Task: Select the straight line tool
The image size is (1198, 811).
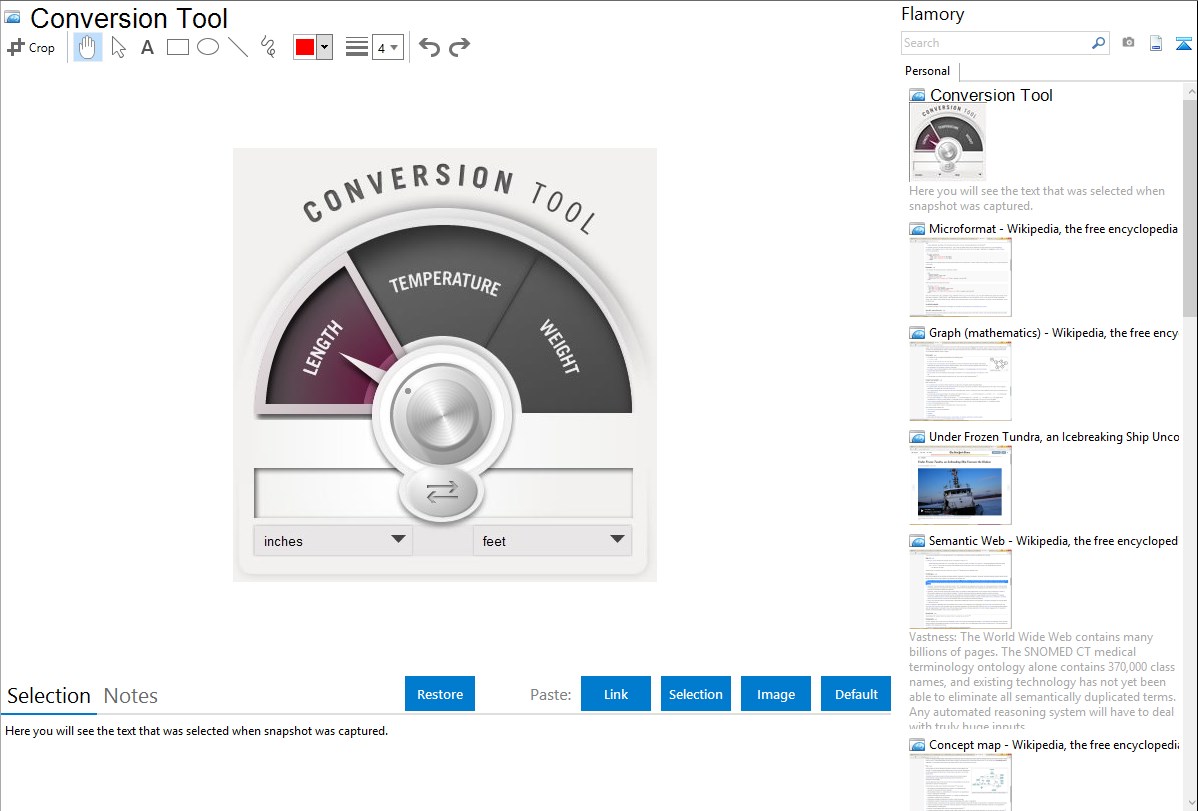Action: coord(238,47)
